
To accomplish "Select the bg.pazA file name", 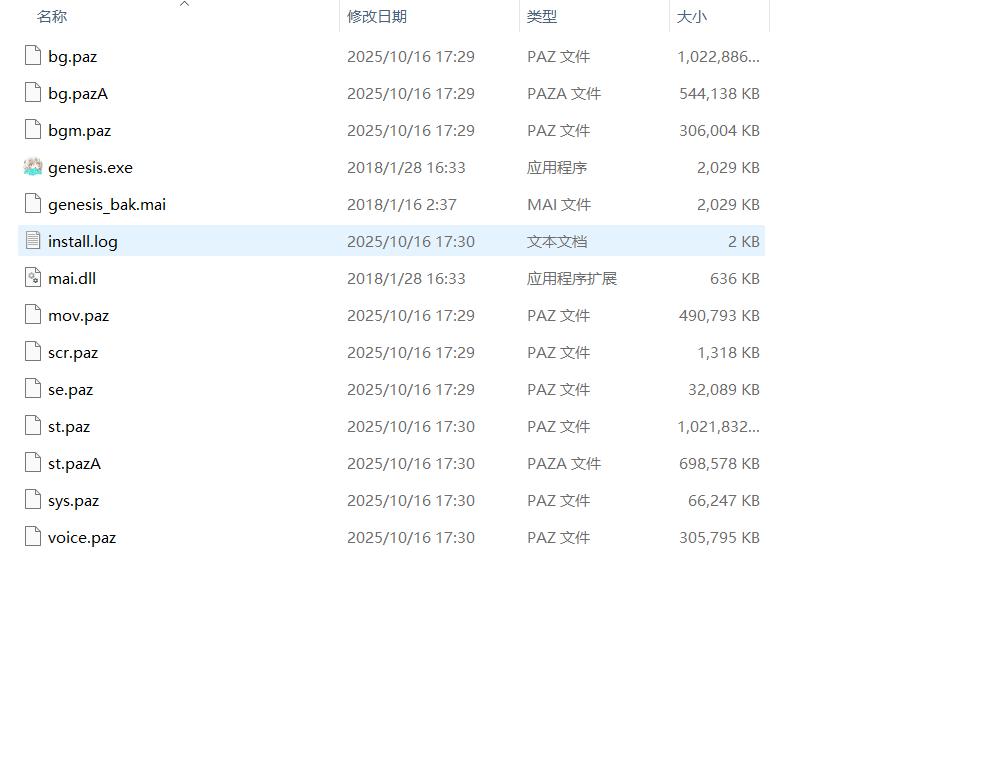I will click(78, 94).
